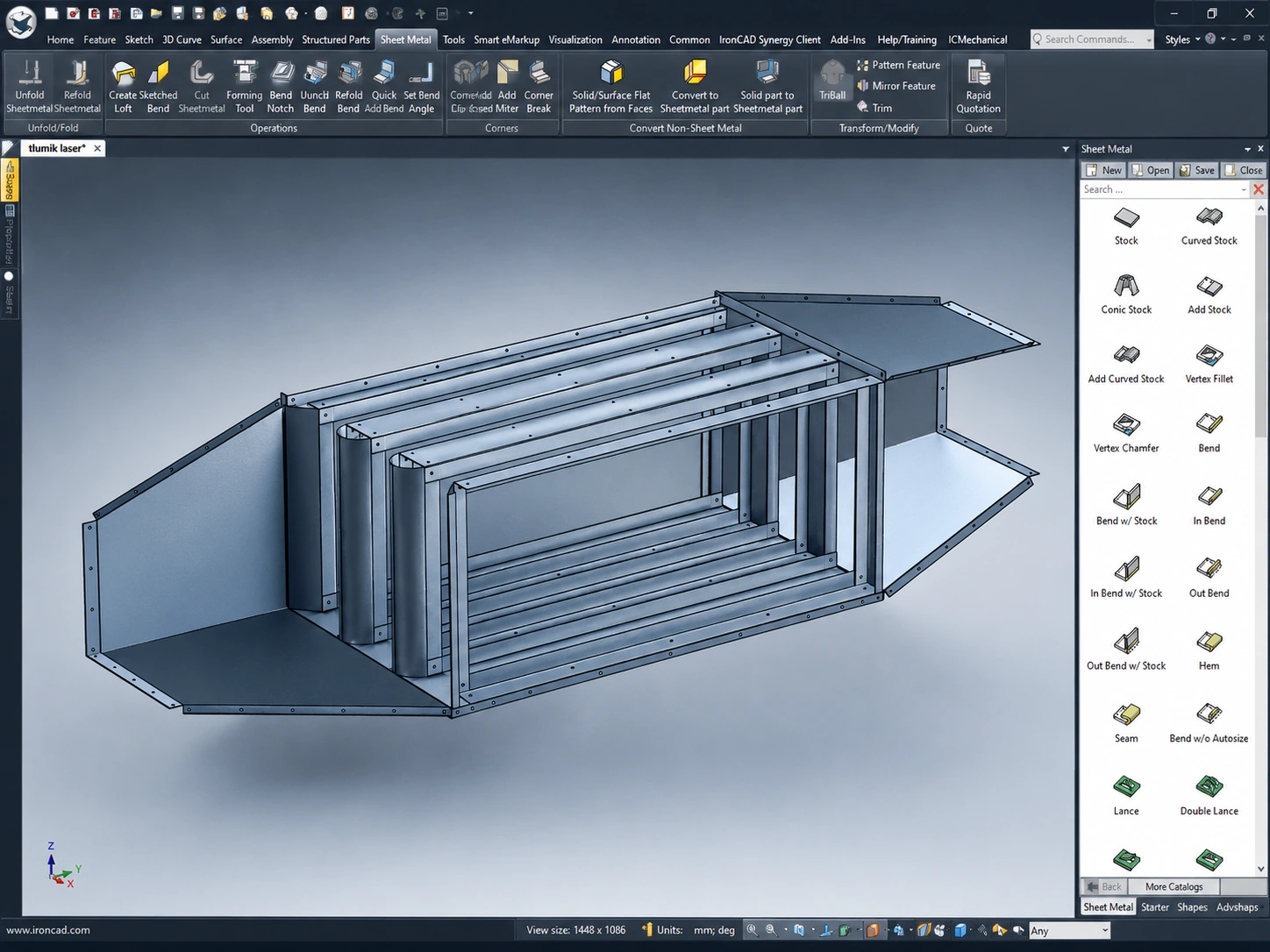Image resolution: width=1270 pixels, height=952 pixels.
Task: Open the www.ironcad.com link
Action: [x=48, y=930]
